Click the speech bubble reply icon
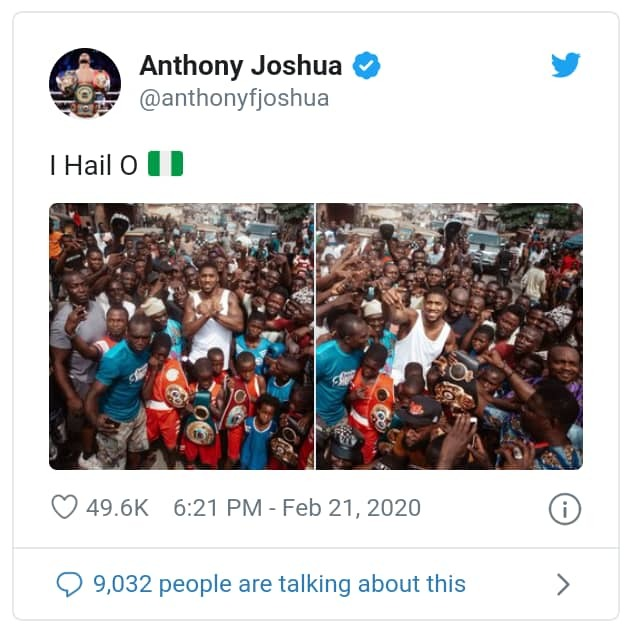The width and height of the screenshot is (629, 629). coord(69,583)
